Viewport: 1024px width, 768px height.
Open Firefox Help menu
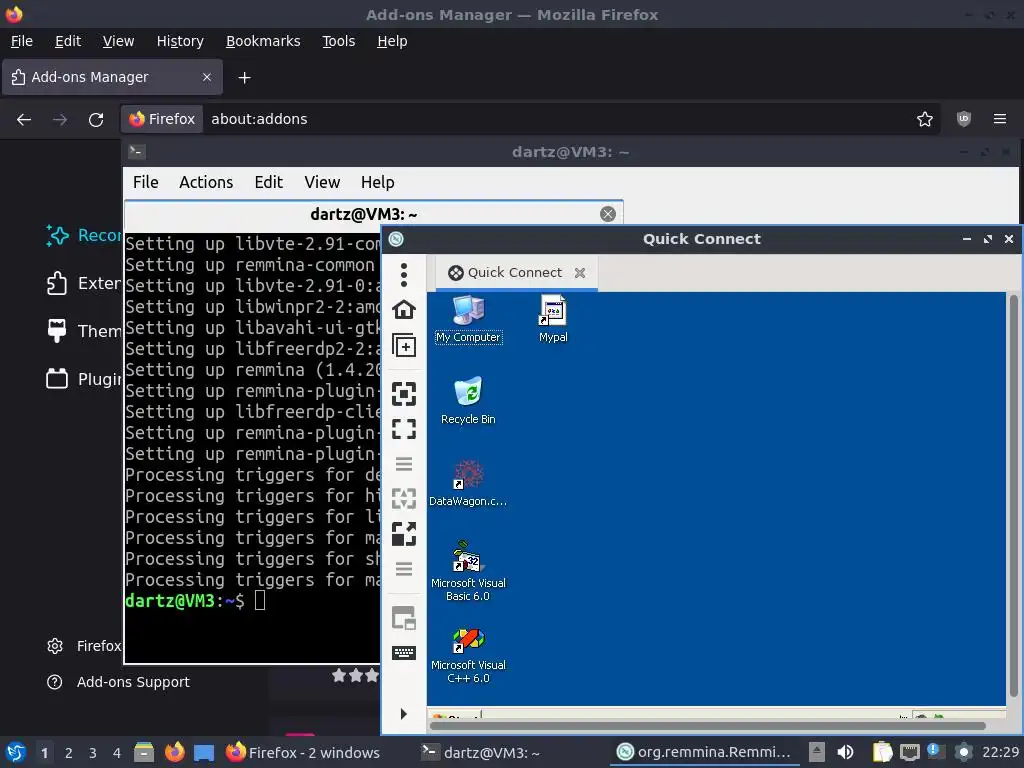pos(392,41)
